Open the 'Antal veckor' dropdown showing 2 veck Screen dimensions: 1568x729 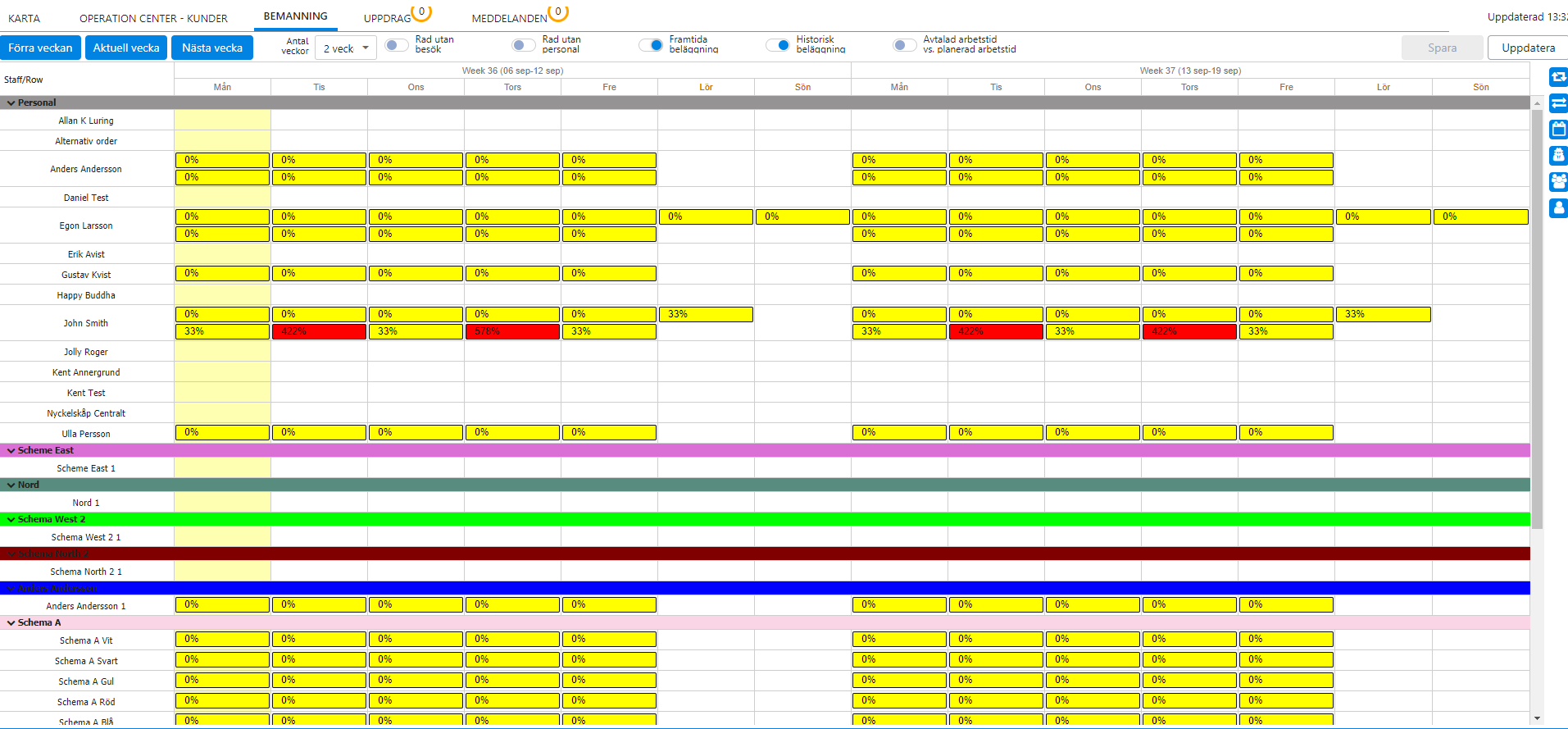point(346,48)
